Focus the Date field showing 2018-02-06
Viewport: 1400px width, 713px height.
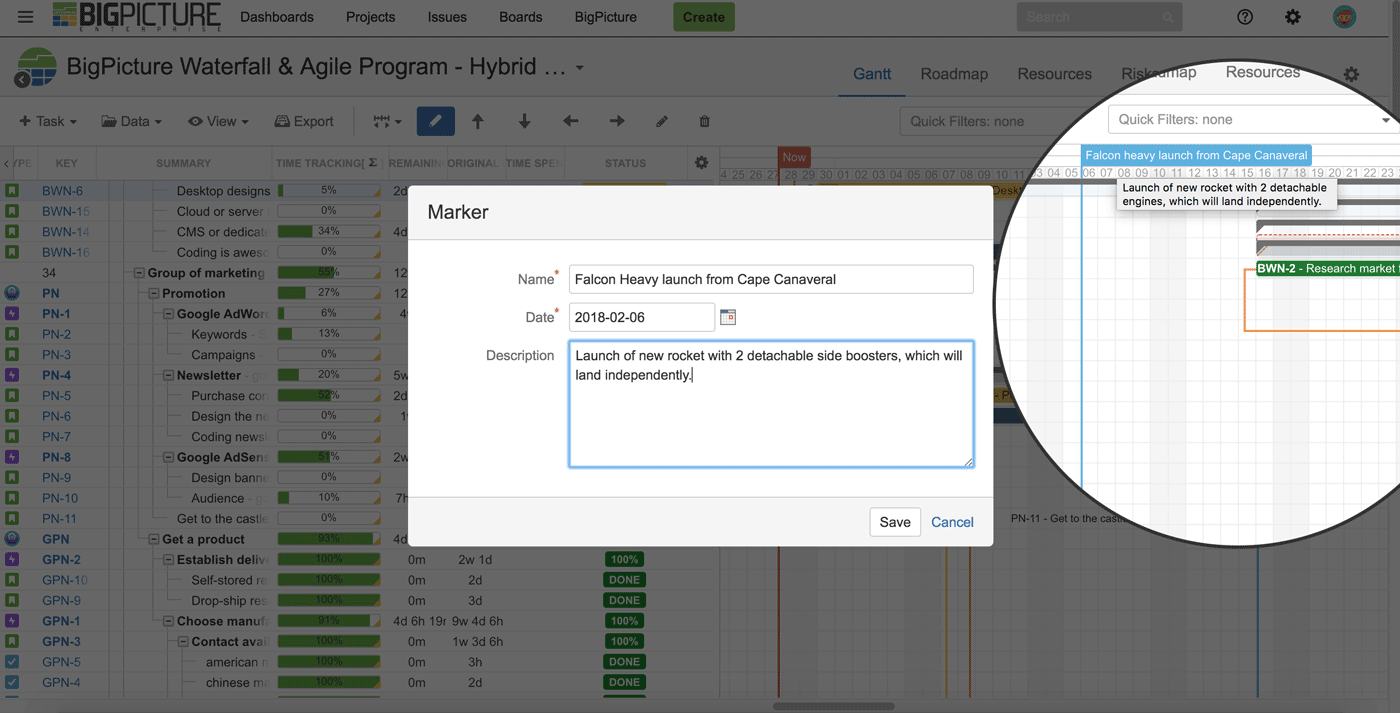coord(642,317)
